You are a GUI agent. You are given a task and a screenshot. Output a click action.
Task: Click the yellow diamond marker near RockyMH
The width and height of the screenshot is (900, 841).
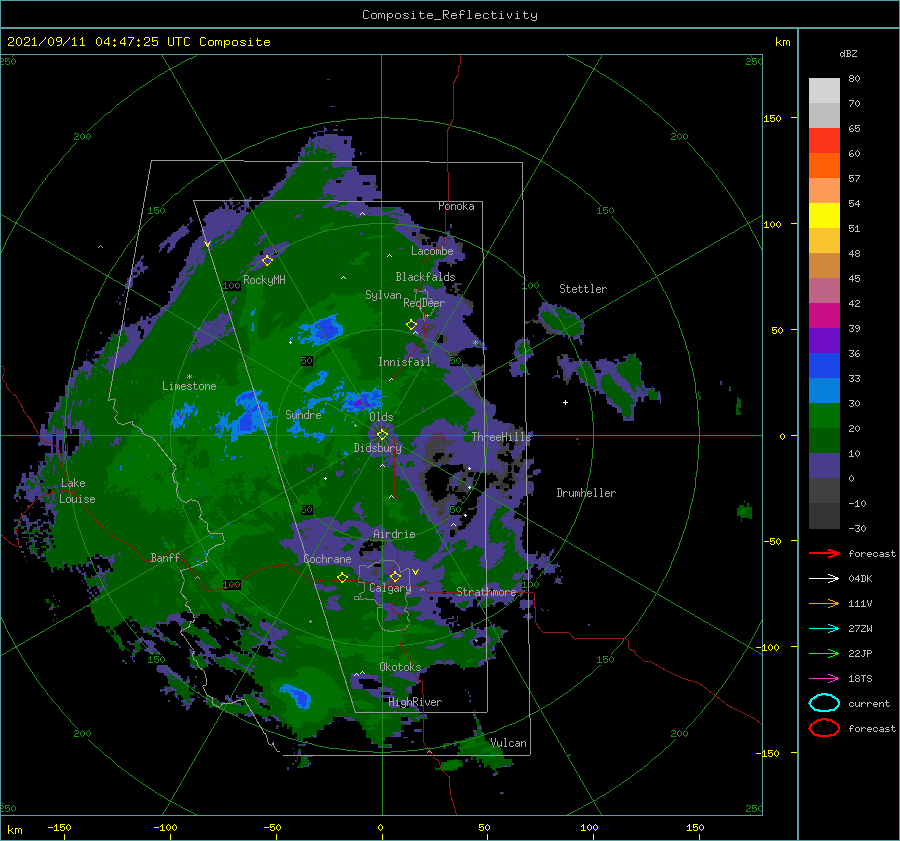[267, 261]
